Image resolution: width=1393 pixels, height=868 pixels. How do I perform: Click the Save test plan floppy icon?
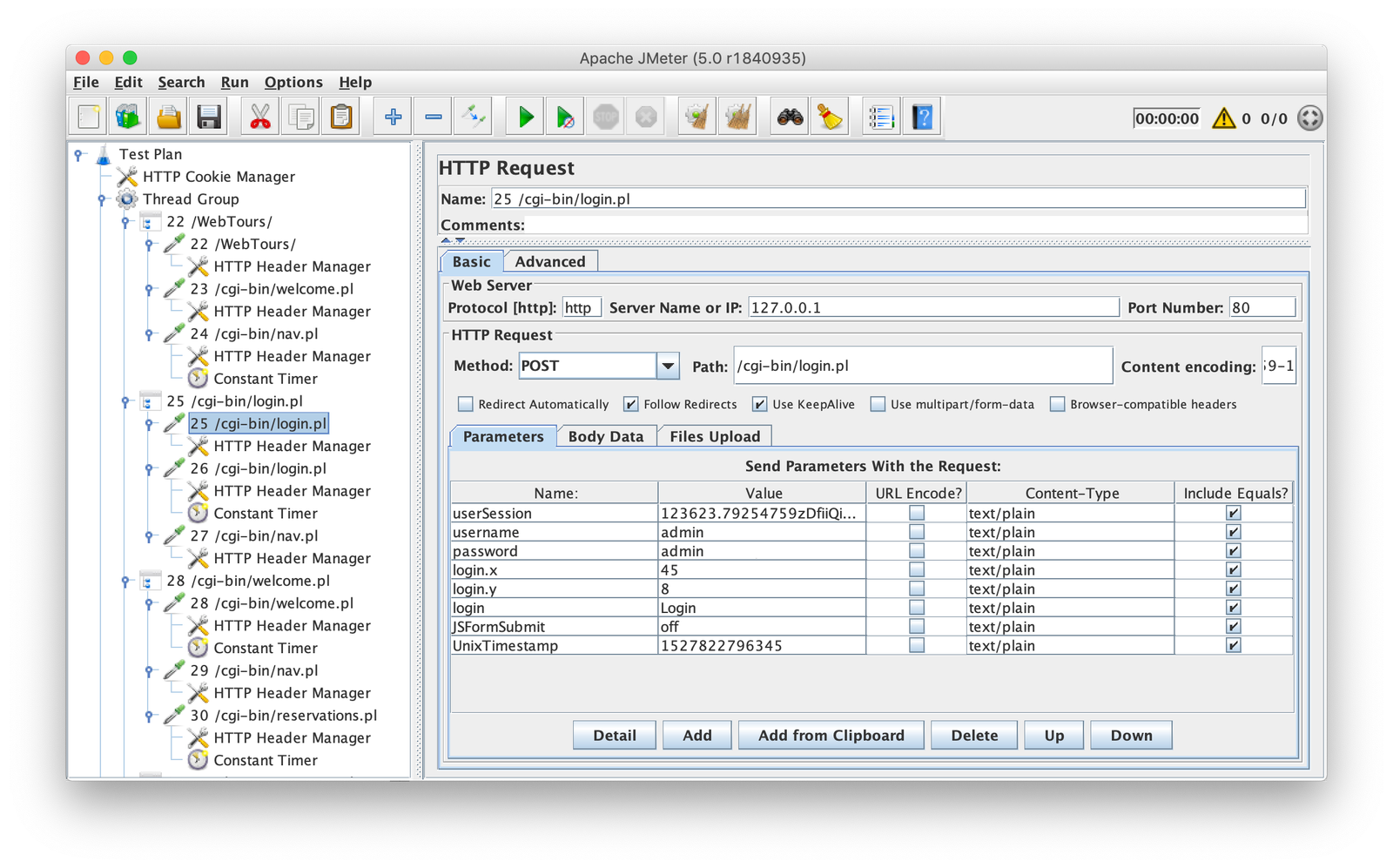[x=209, y=117]
